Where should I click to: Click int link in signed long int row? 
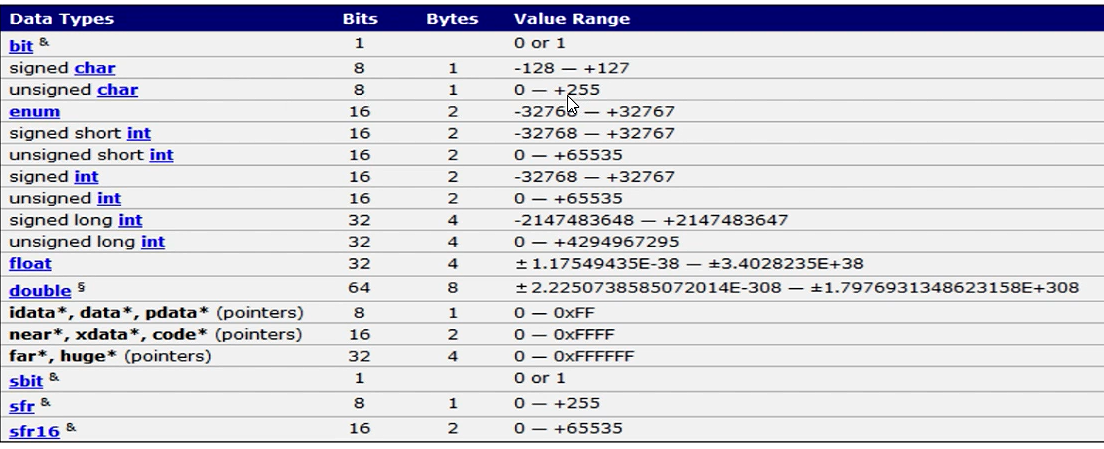coord(130,221)
